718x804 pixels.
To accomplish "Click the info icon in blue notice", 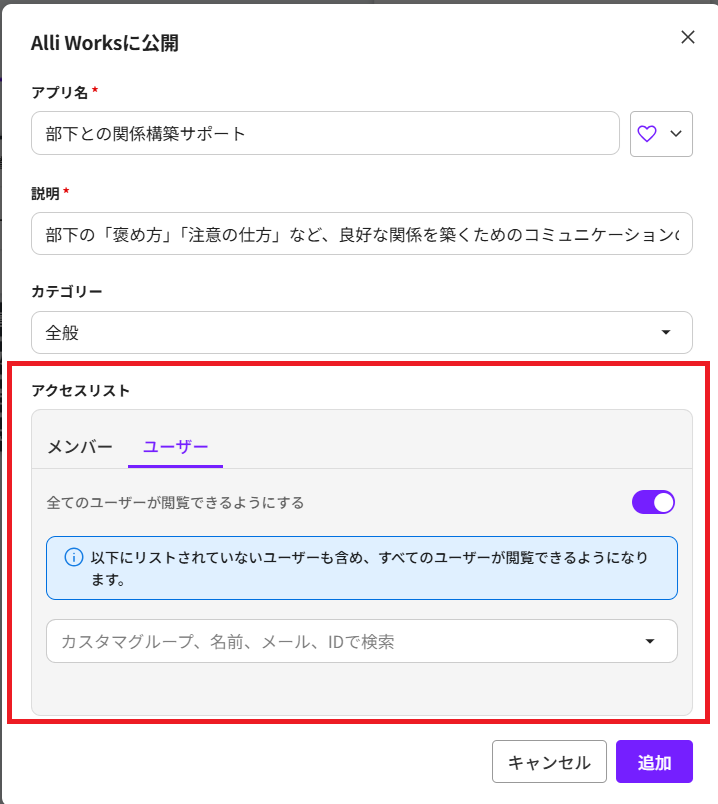I will click(x=73, y=558).
